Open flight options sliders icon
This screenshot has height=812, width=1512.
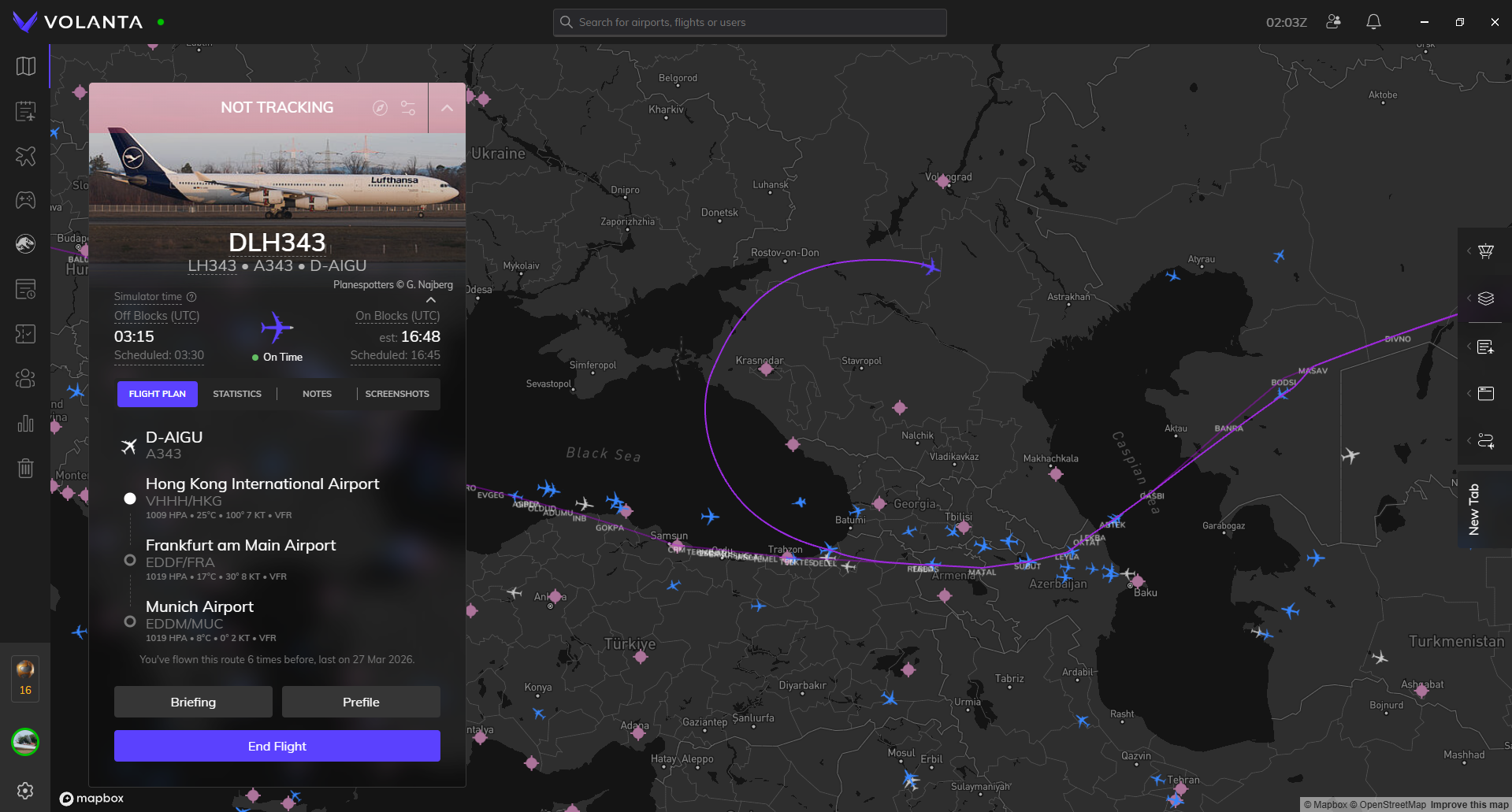[408, 108]
